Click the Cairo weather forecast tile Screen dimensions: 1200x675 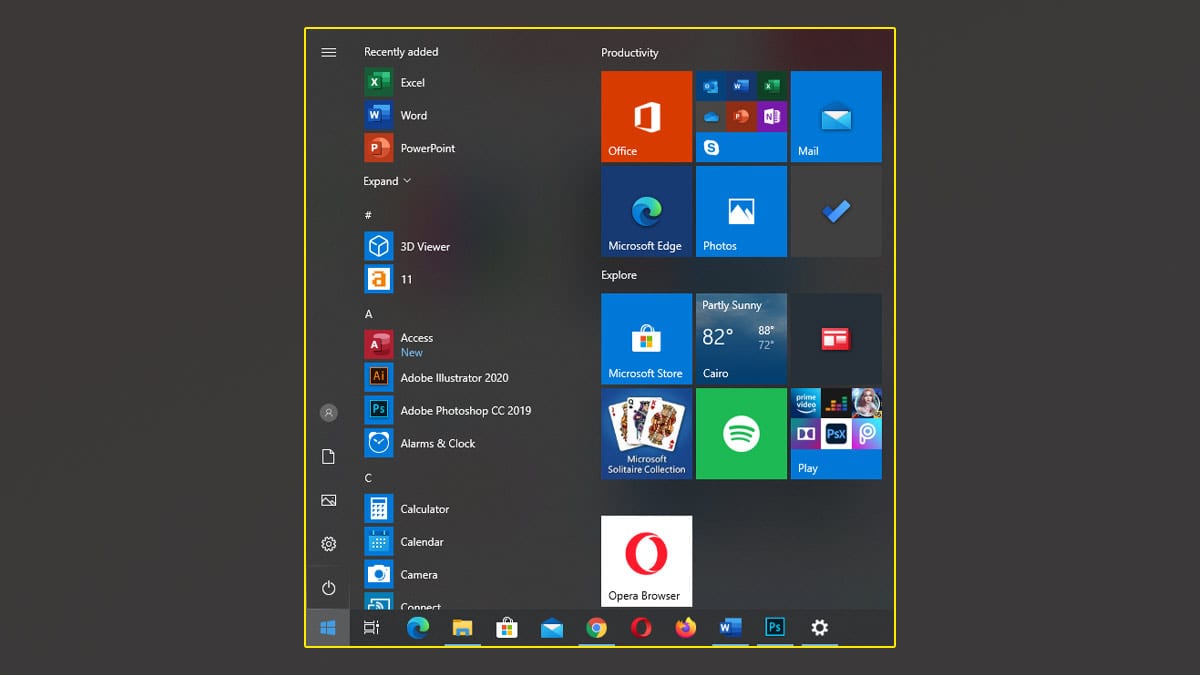[x=740, y=339]
